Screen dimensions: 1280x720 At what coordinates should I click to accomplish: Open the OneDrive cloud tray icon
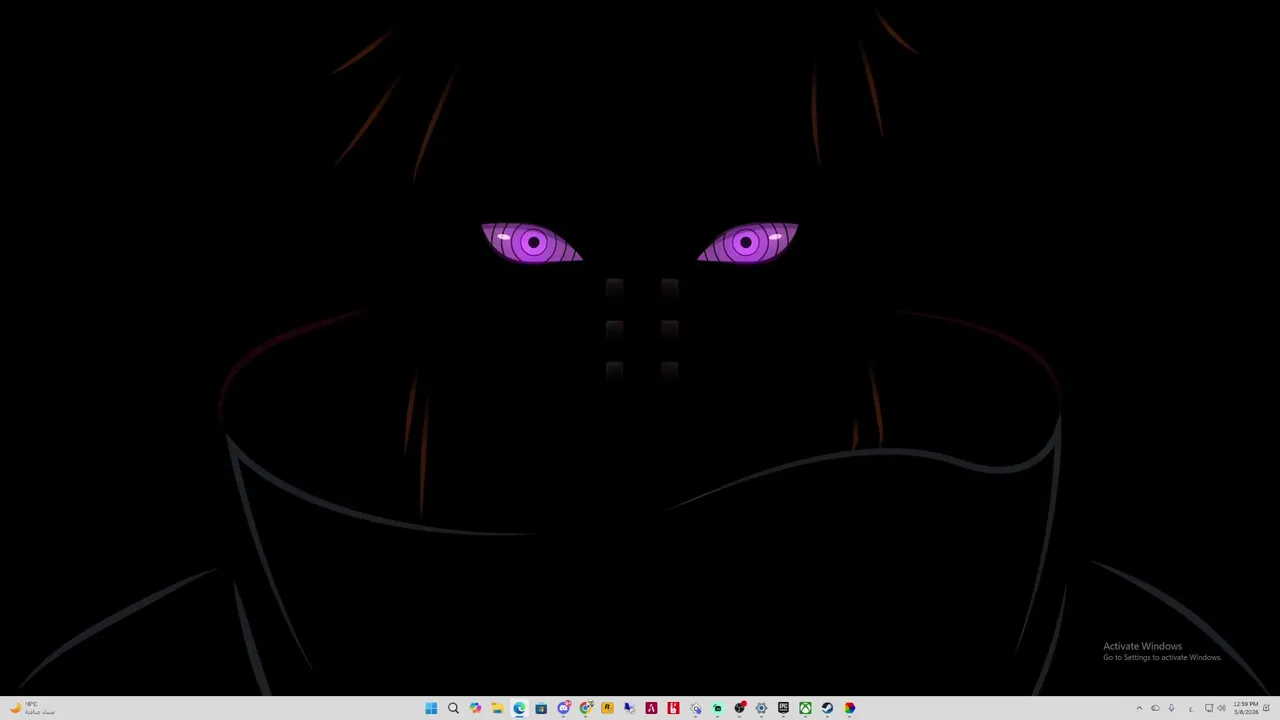[1155, 708]
